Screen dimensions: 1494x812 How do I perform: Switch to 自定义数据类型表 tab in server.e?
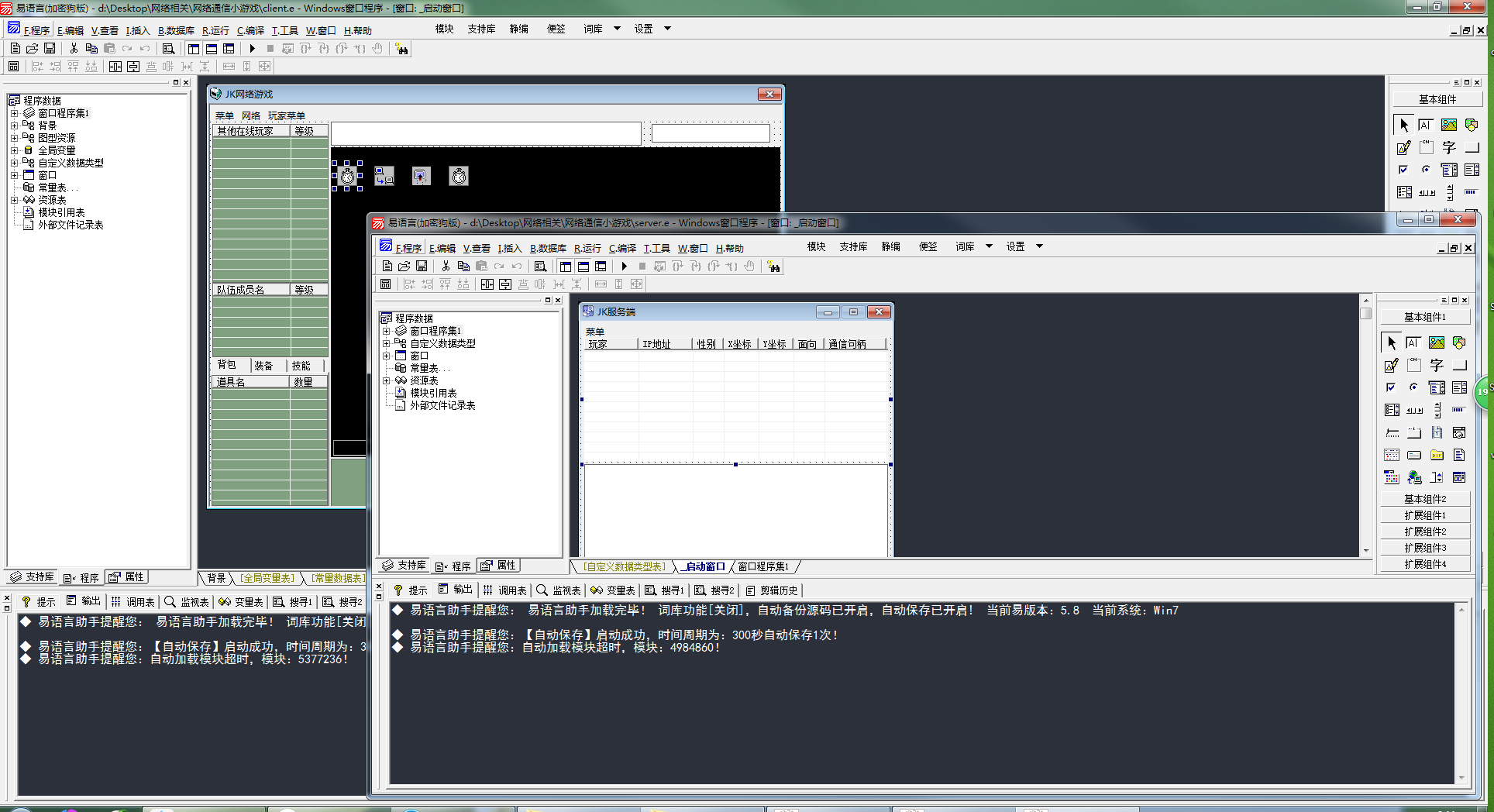pos(625,567)
